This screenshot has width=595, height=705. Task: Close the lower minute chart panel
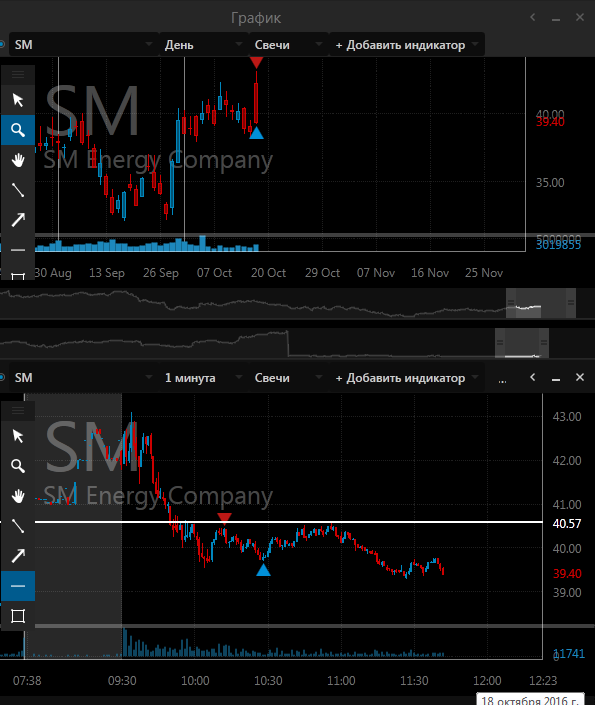point(580,377)
